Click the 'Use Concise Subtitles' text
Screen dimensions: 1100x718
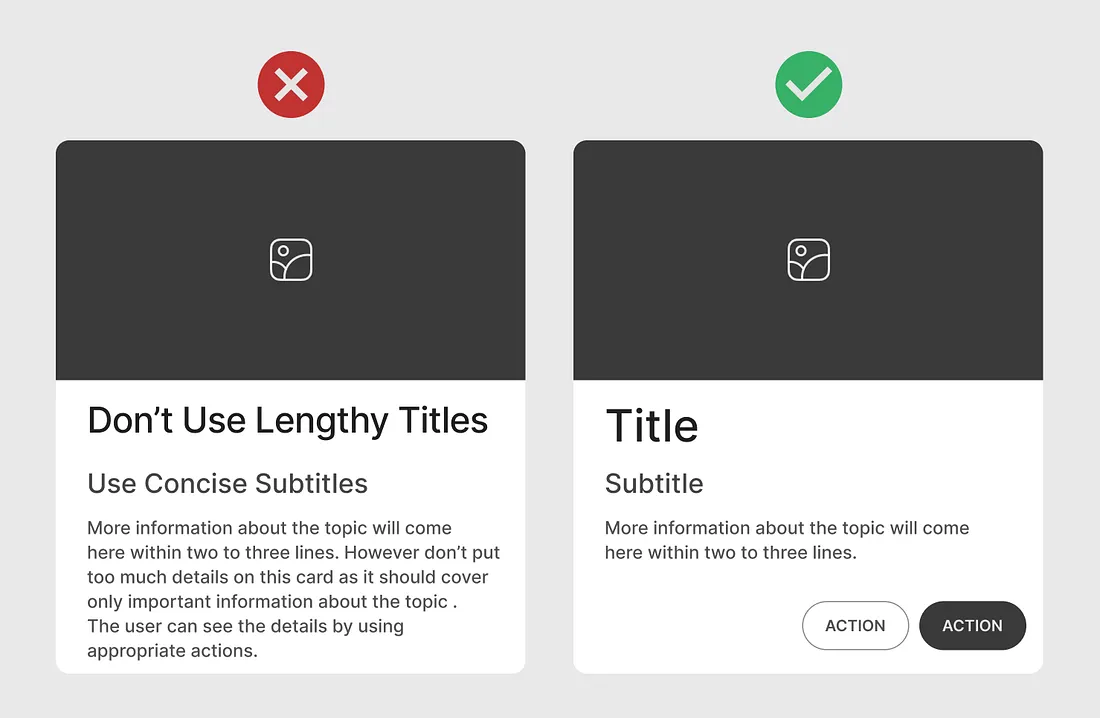click(227, 484)
